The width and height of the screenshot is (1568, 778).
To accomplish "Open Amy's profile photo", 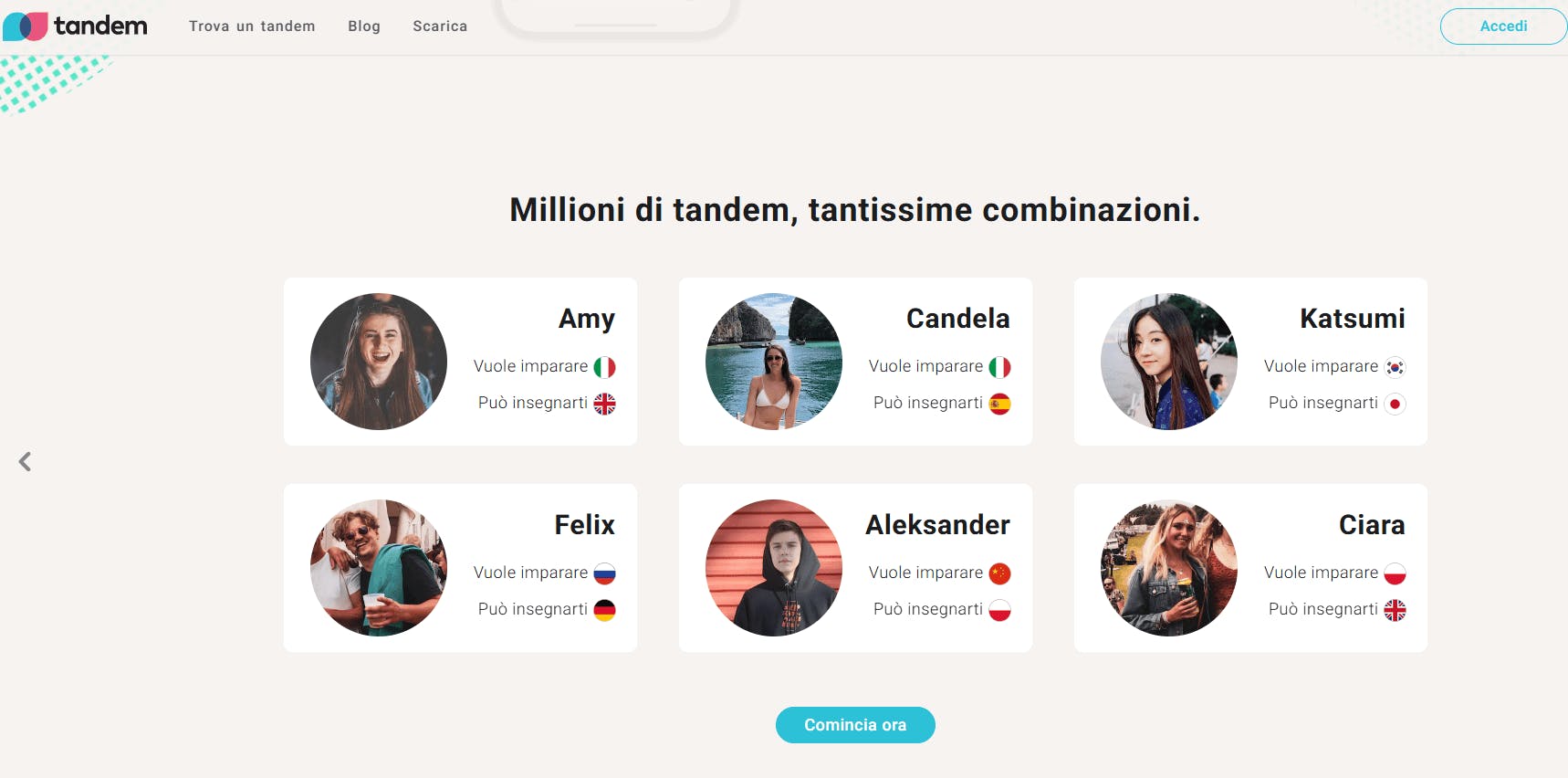I will click(x=379, y=362).
